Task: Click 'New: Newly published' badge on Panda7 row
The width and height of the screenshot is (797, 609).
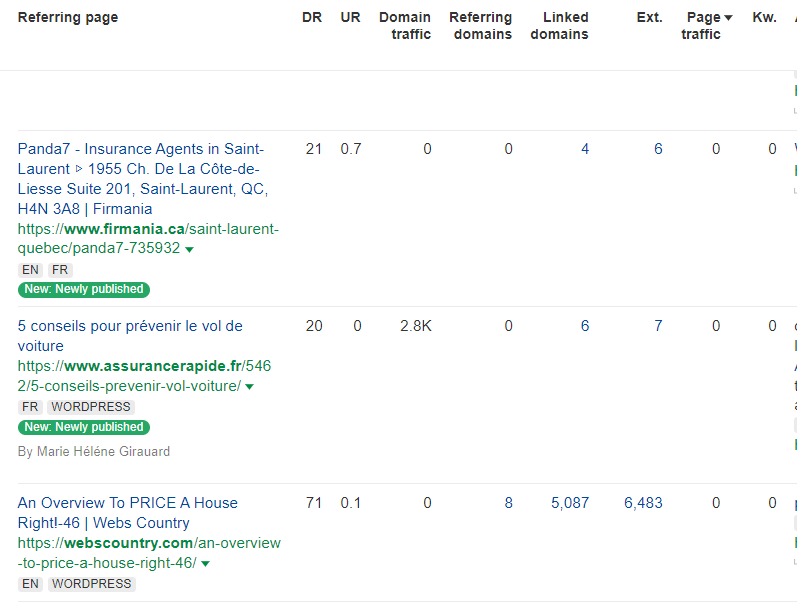Action: point(84,289)
